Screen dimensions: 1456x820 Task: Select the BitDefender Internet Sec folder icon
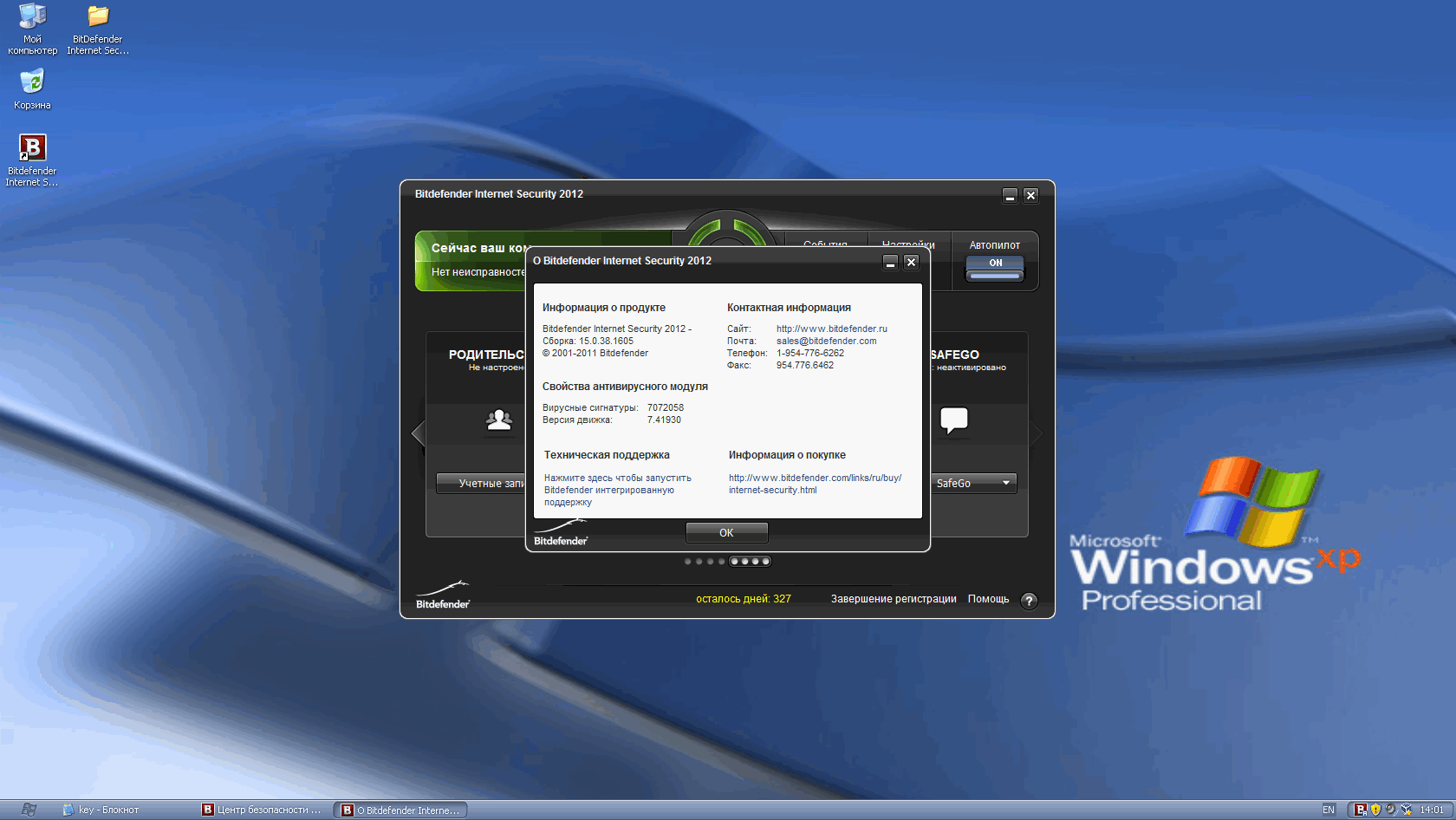click(98, 29)
